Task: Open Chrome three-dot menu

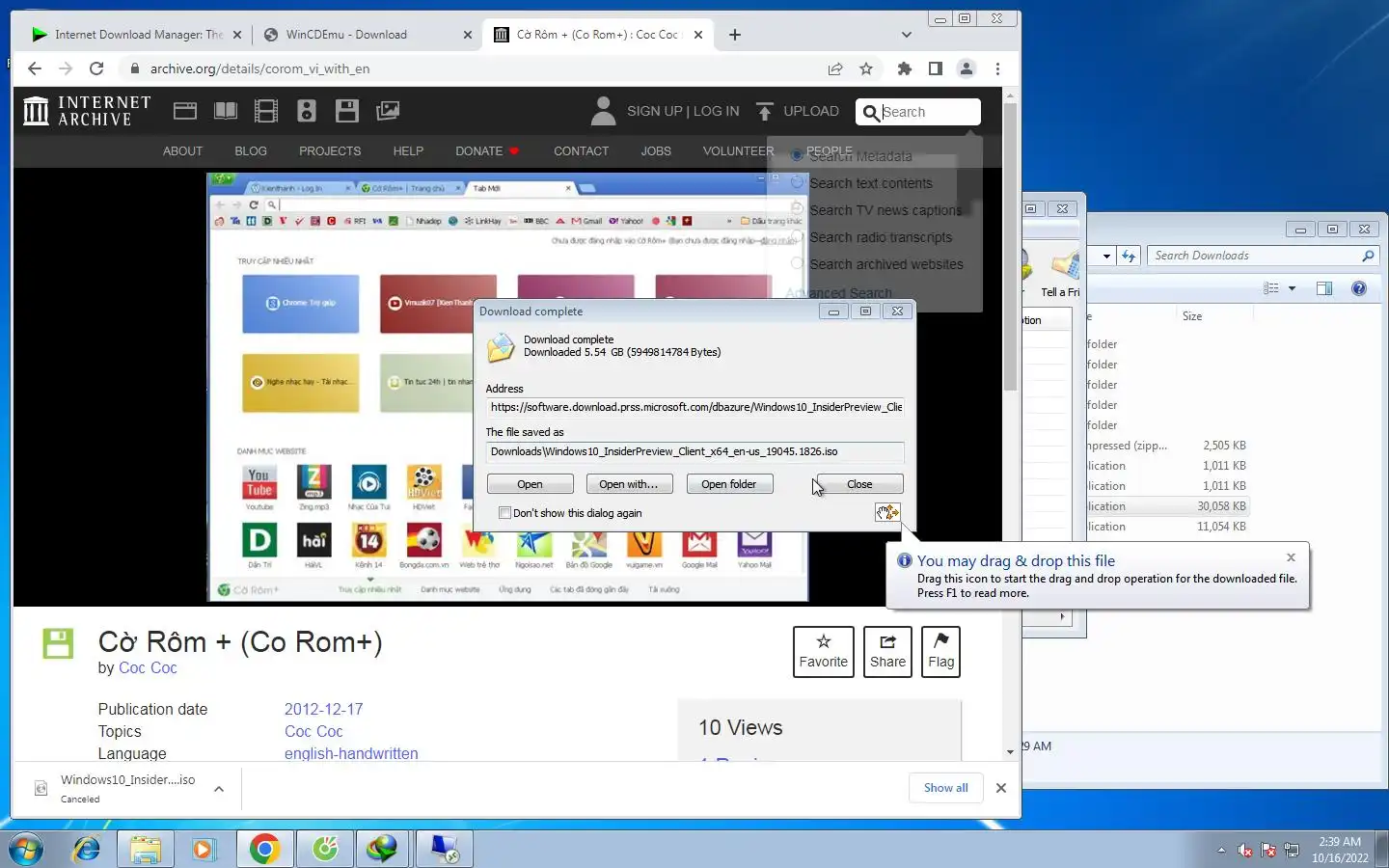Action: (x=997, y=68)
